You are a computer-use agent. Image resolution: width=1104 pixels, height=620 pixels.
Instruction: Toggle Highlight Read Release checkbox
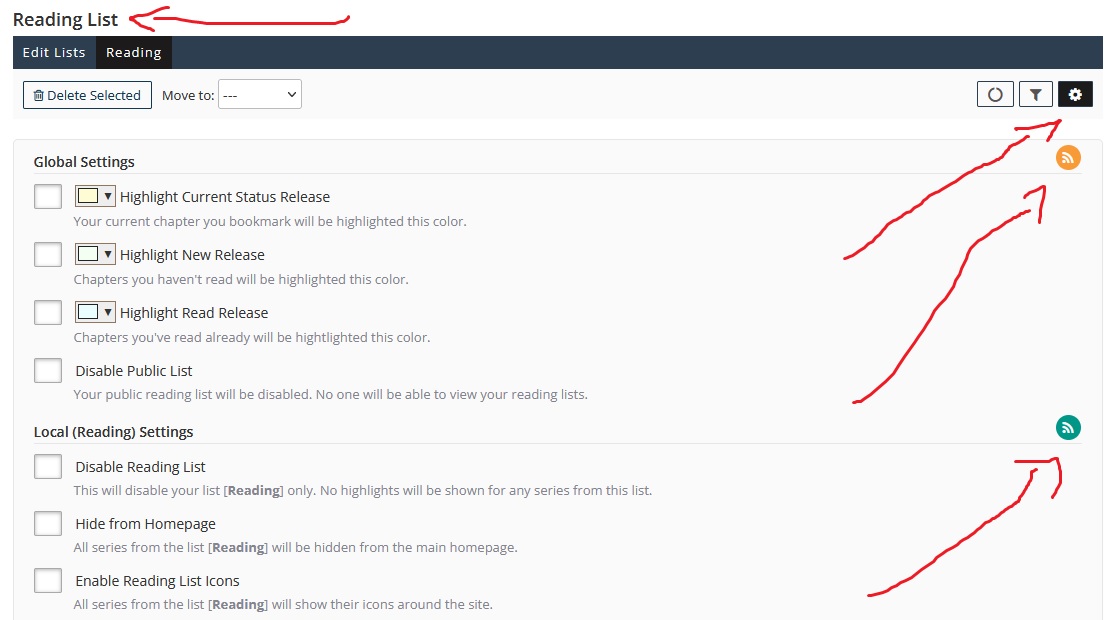[x=48, y=313]
